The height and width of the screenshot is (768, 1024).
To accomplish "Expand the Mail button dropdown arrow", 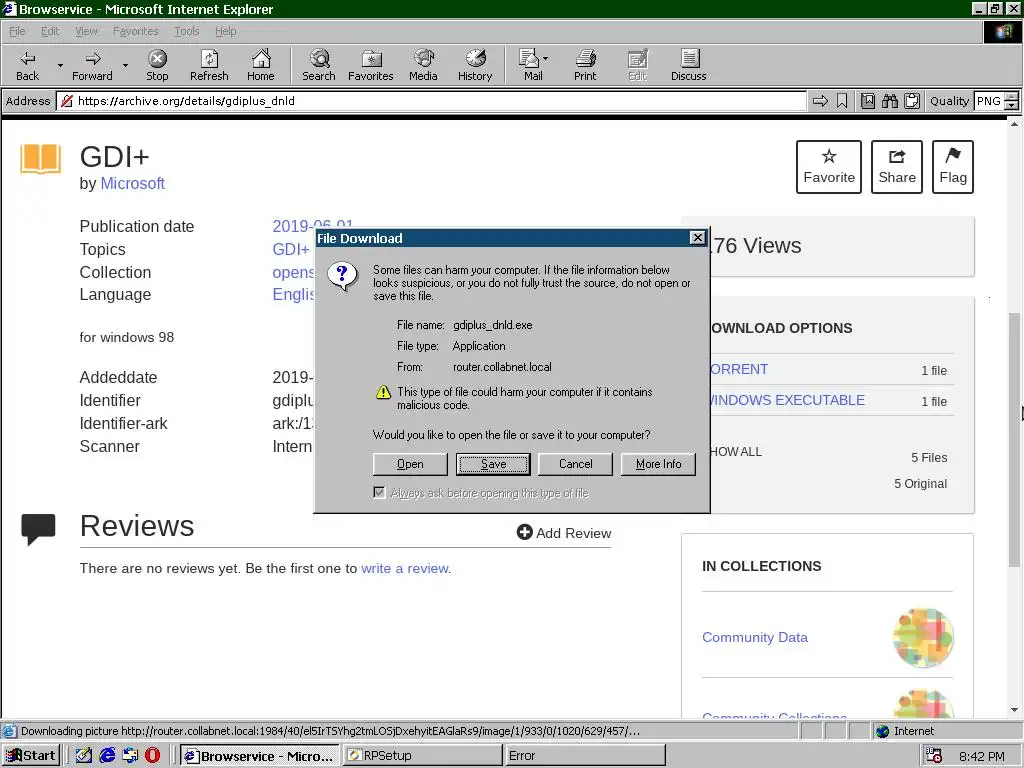I will (545, 58).
